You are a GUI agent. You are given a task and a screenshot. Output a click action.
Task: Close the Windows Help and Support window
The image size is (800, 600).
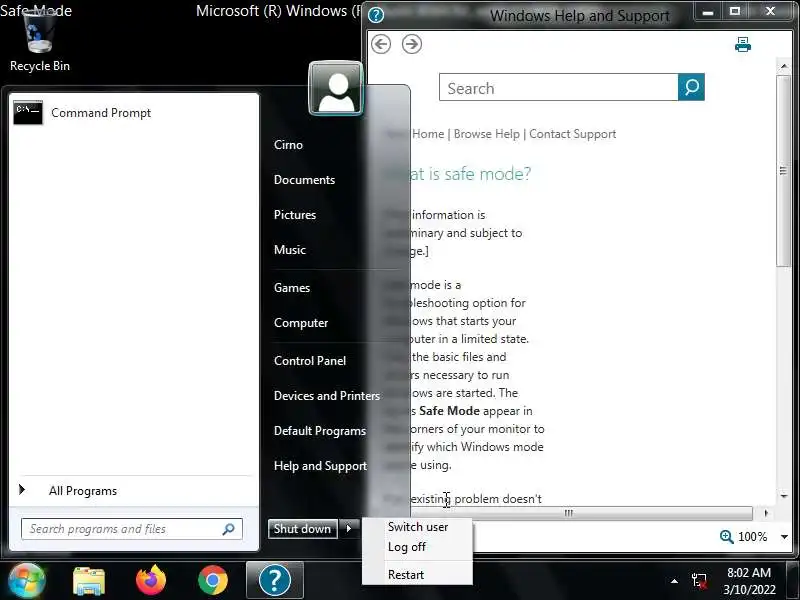(770, 11)
